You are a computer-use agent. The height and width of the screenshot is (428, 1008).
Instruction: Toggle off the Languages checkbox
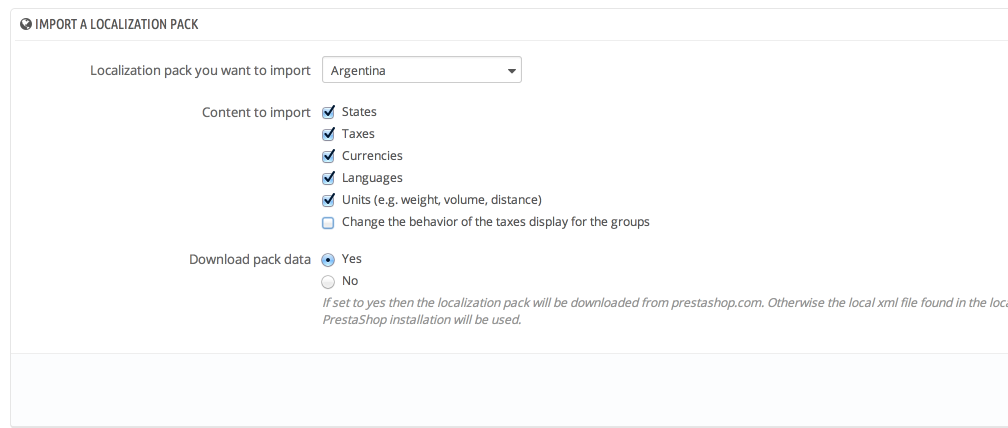click(x=328, y=178)
